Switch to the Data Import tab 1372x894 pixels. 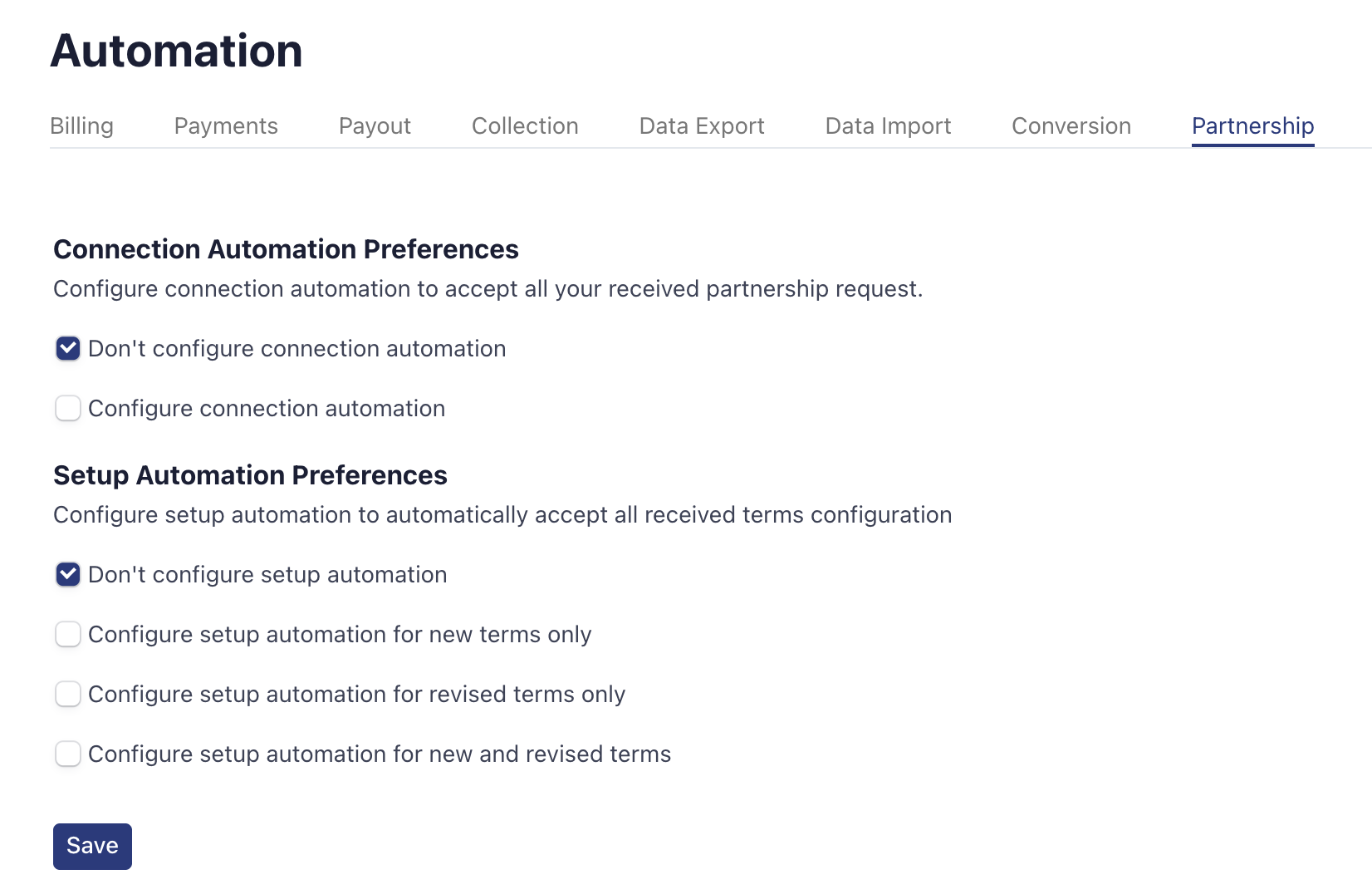click(x=888, y=126)
